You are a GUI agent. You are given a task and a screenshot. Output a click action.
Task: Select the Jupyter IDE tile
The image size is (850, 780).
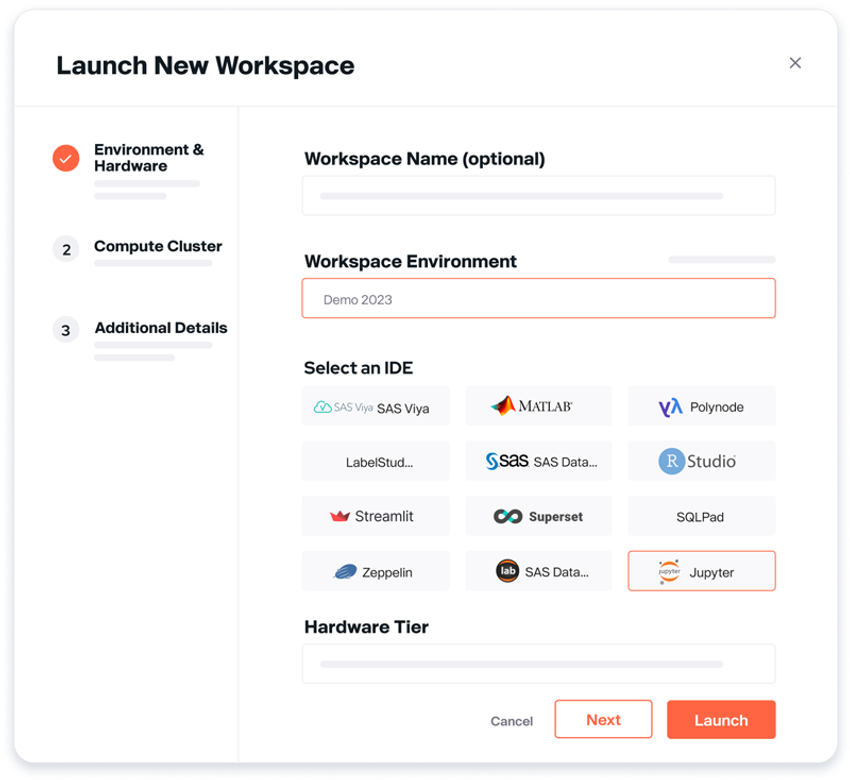(701, 571)
